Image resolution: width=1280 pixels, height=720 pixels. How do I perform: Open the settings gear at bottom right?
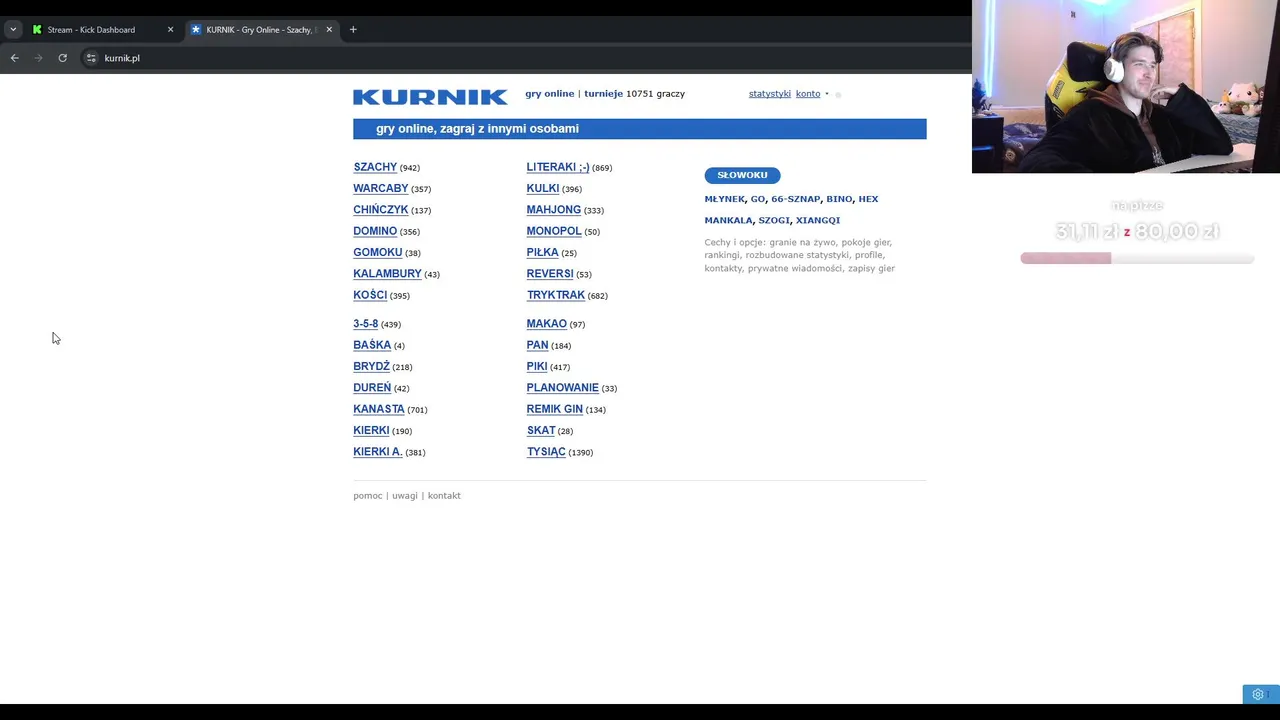point(1258,694)
